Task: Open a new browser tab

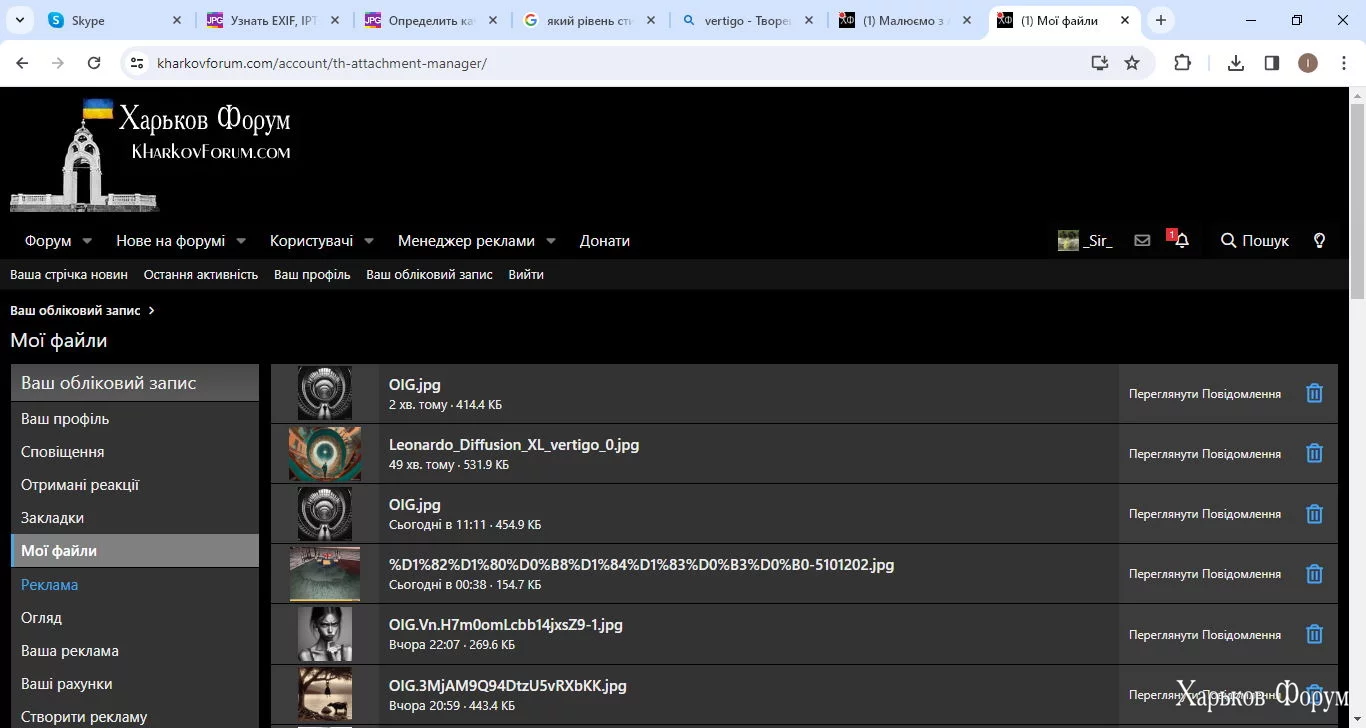Action: click(x=1161, y=20)
